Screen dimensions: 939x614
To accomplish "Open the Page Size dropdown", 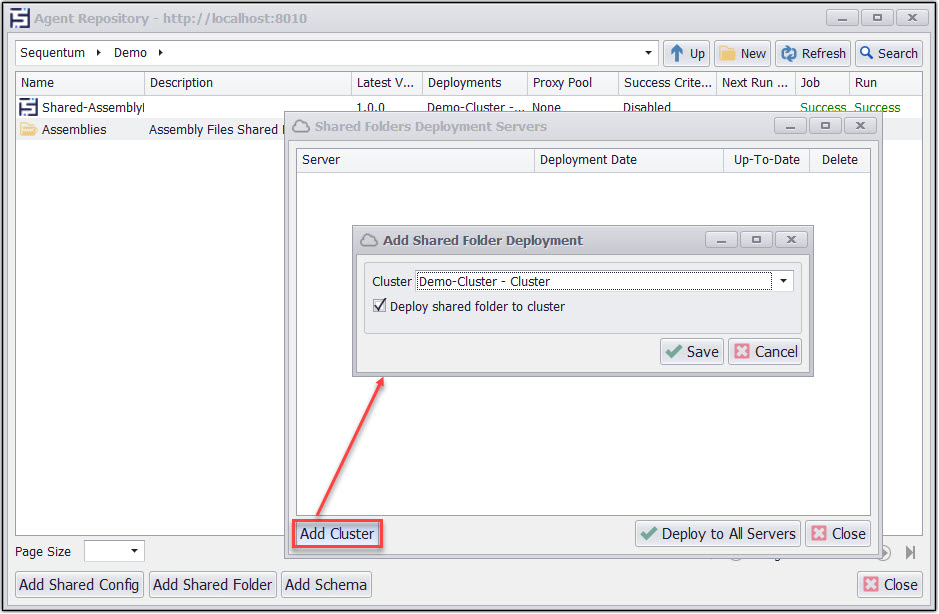I will click(x=135, y=551).
